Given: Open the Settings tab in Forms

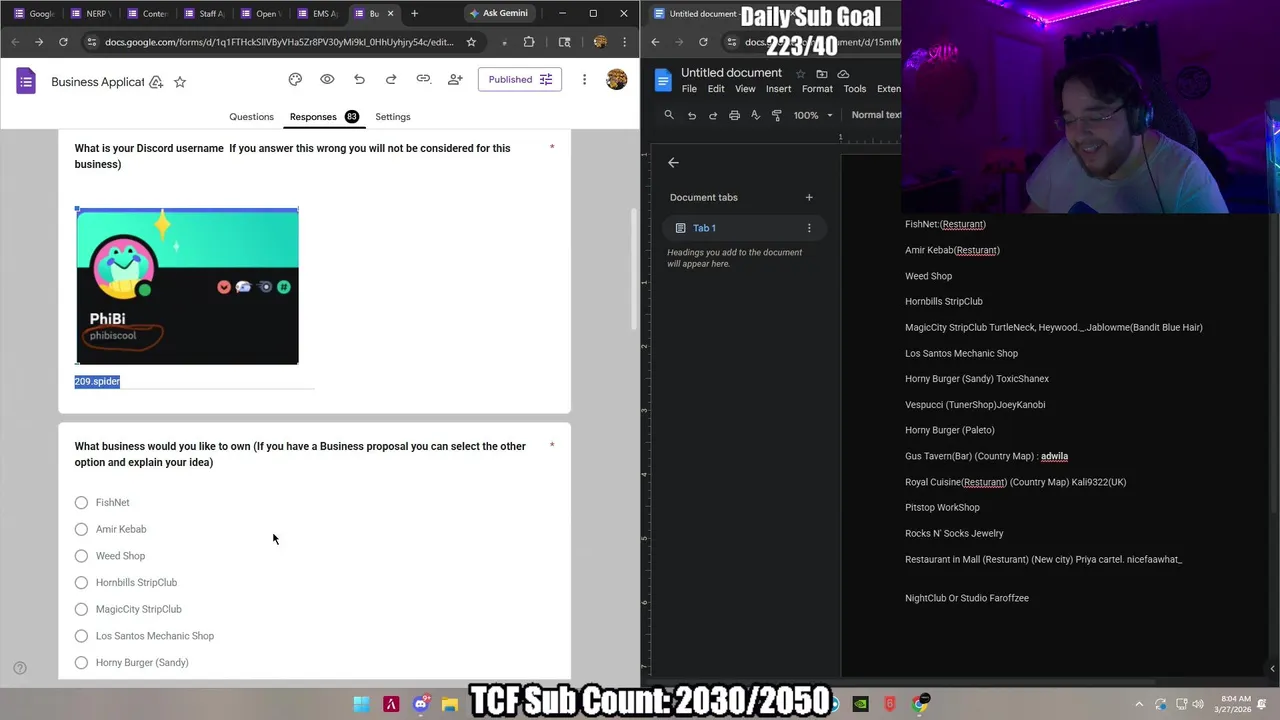Looking at the screenshot, I should (393, 117).
